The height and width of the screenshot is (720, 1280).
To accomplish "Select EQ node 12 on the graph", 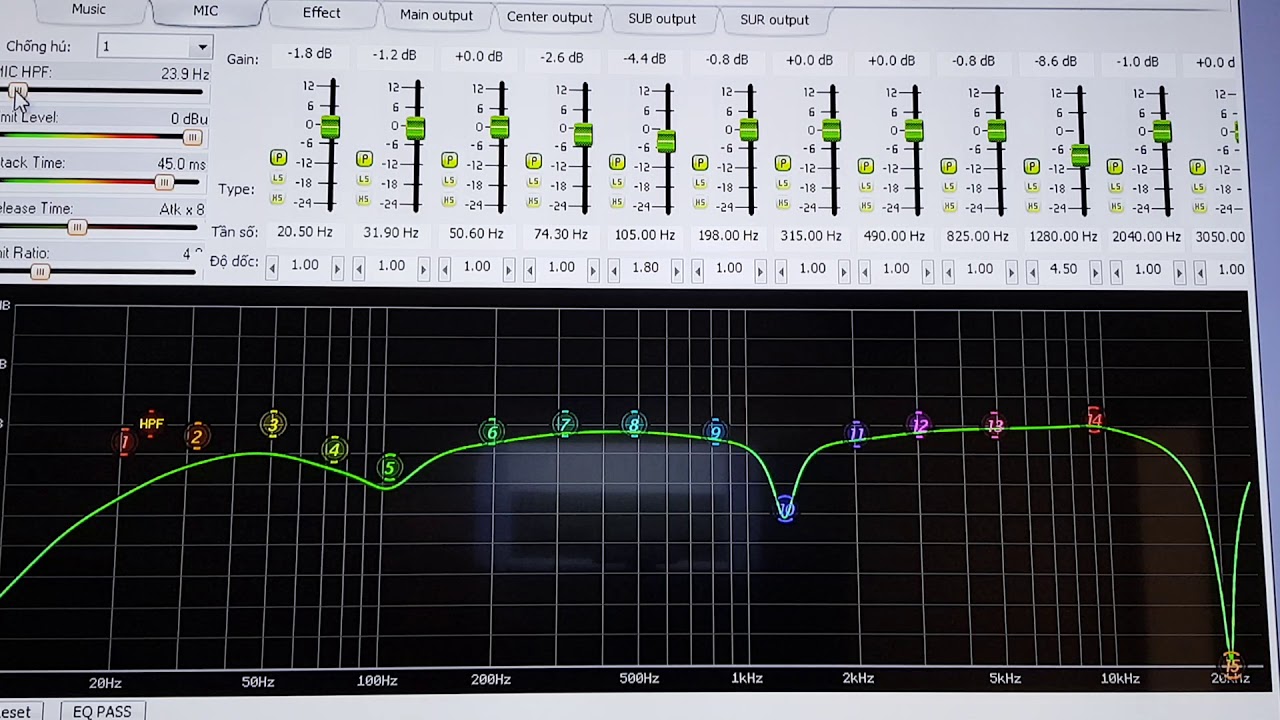I will coord(920,425).
